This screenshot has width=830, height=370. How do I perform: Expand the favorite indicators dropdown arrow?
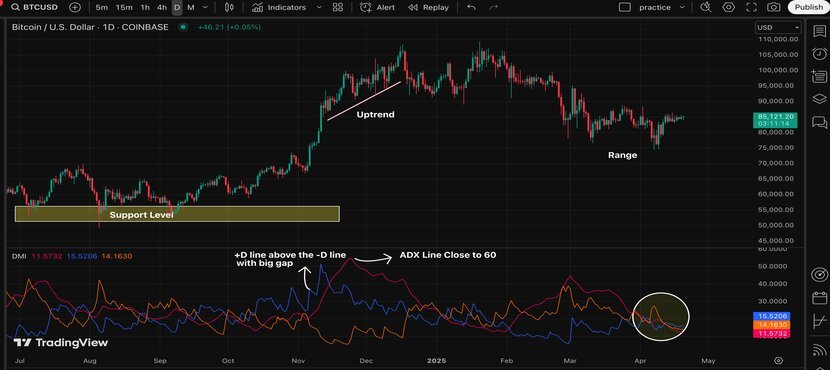tap(319, 7)
